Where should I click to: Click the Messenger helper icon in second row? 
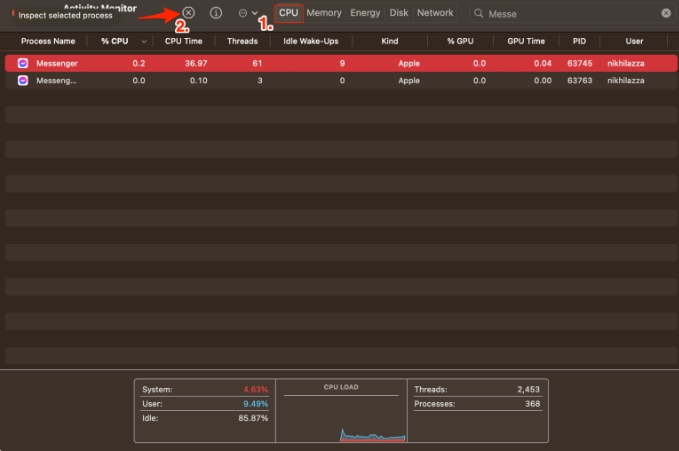tap(23, 81)
